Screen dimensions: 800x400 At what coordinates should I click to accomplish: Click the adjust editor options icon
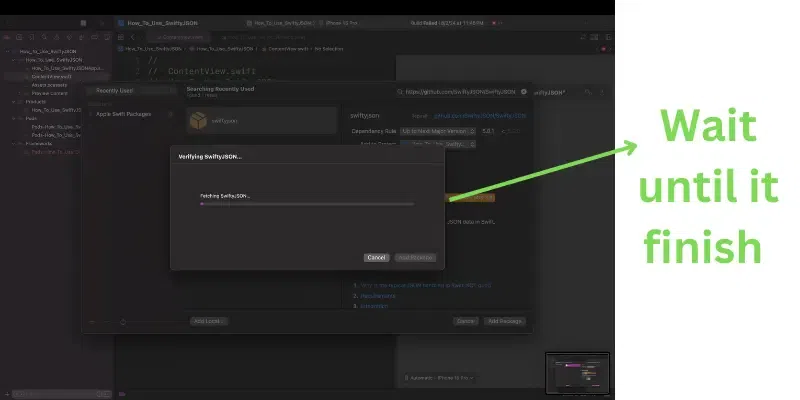[x=594, y=37]
